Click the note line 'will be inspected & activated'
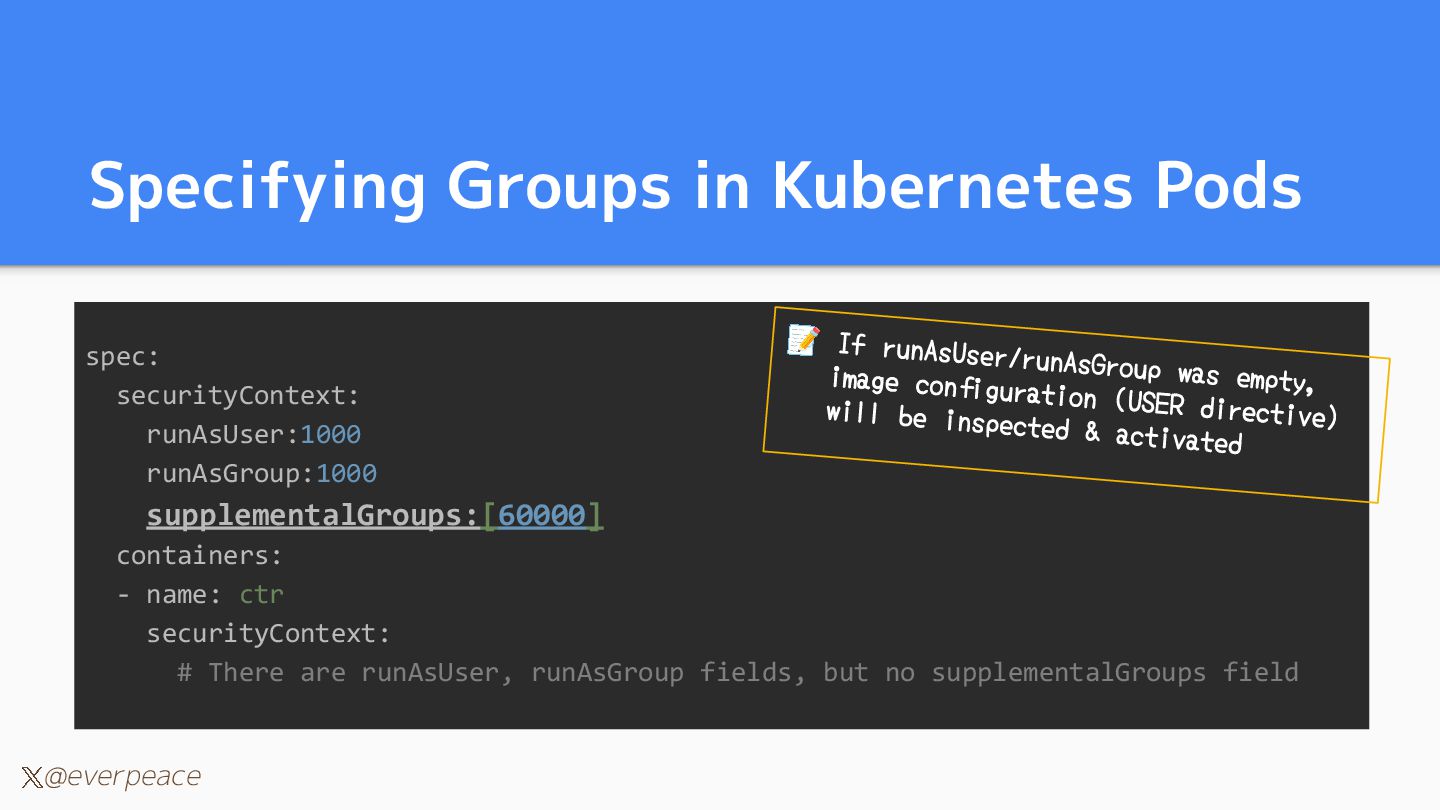This screenshot has width=1440, height=810. coord(1034,428)
